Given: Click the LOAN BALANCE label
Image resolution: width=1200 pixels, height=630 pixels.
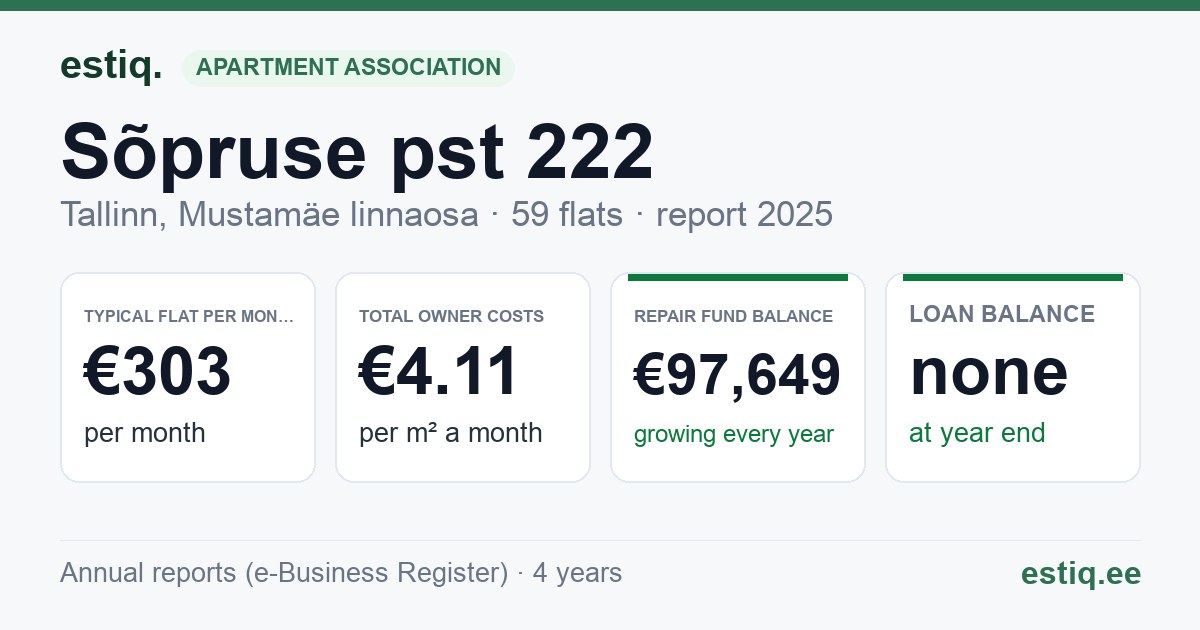Looking at the screenshot, I should point(1002,314).
